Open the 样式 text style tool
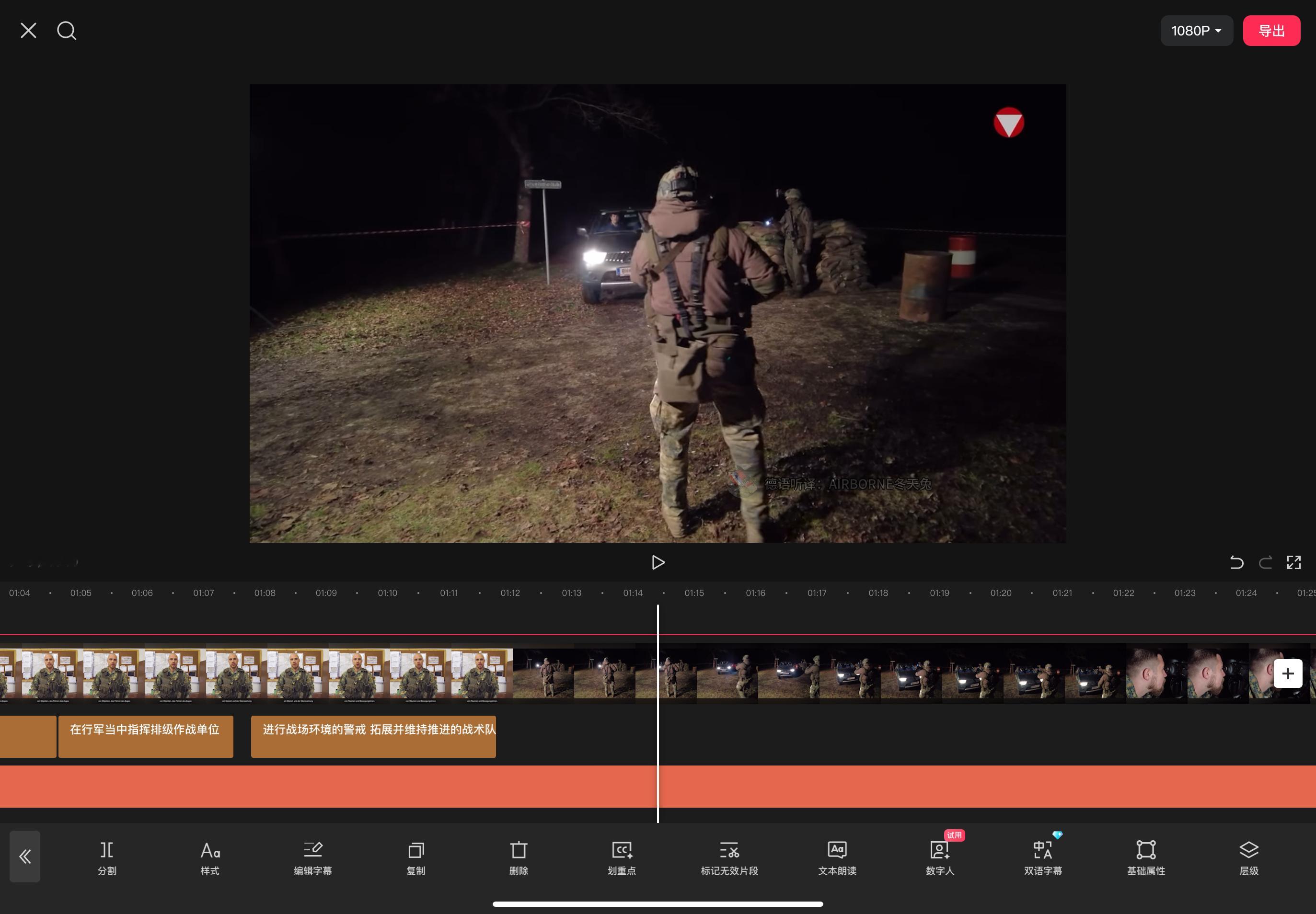1316x914 pixels. (210, 857)
